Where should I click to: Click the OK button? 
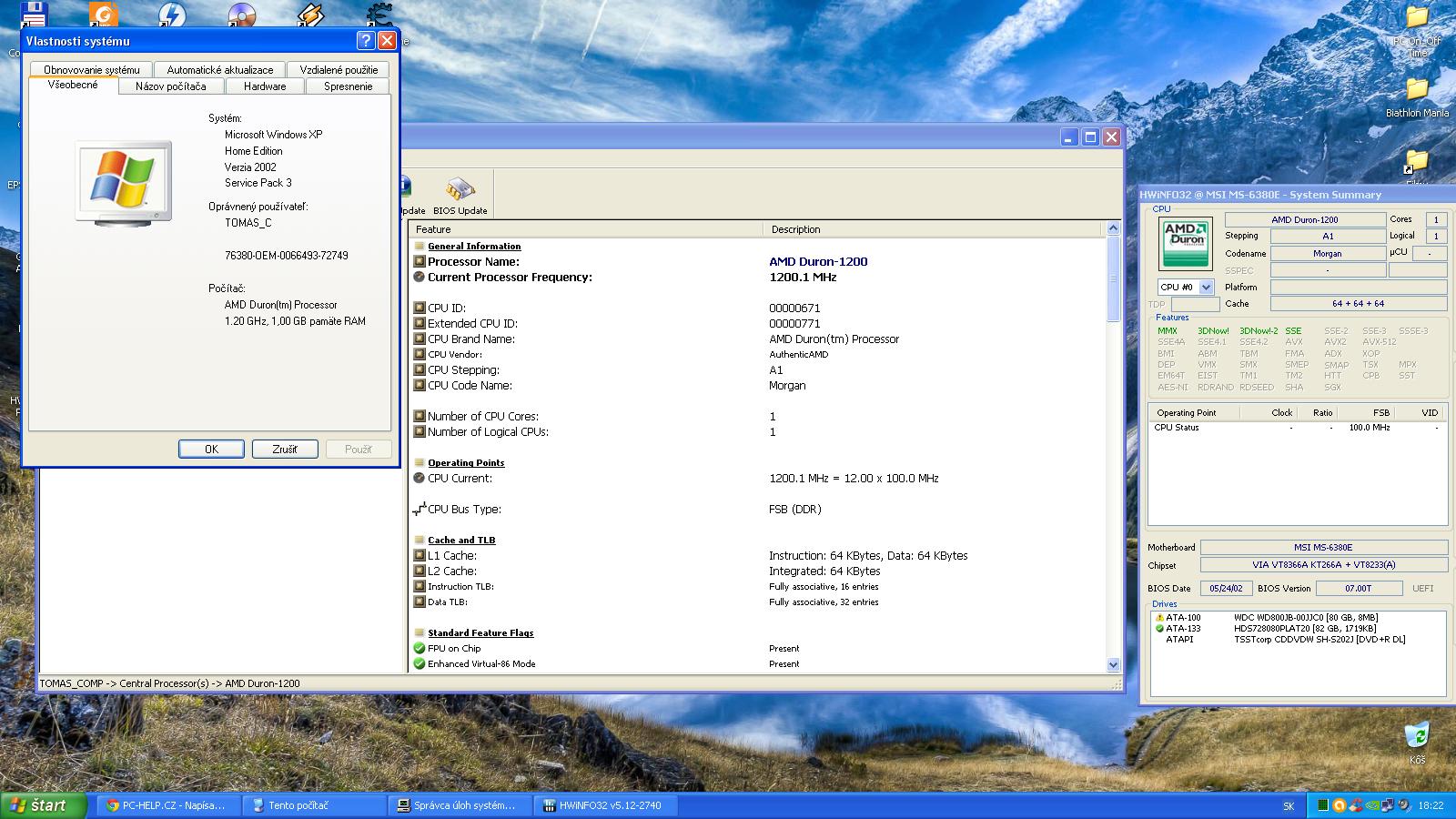(x=211, y=449)
